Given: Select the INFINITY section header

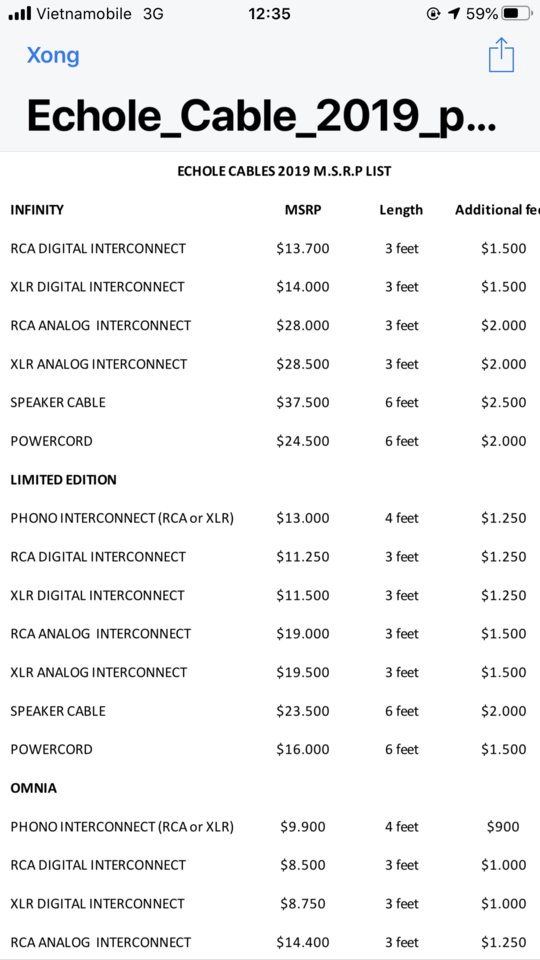Looking at the screenshot, I should 37,210.
